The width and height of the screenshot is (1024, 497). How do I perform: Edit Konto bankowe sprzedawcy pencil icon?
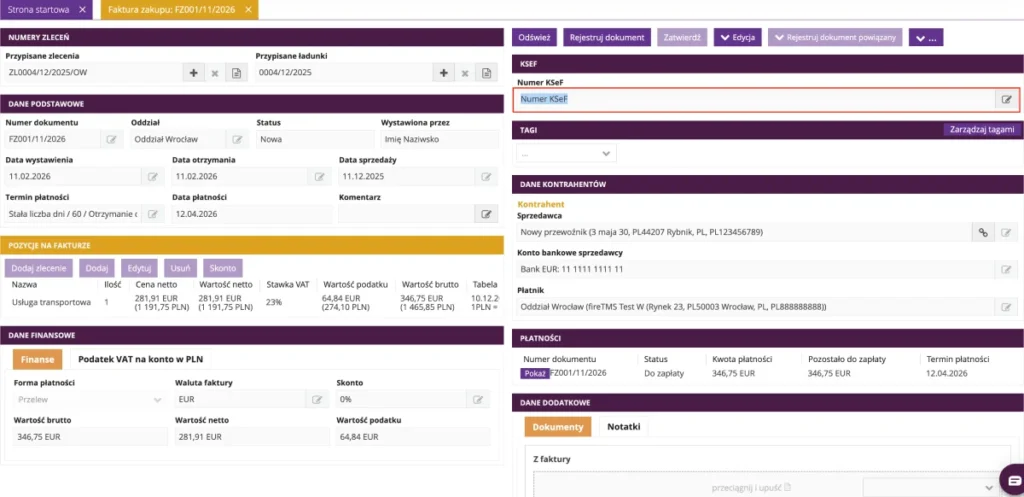(x=1006, y=269)
